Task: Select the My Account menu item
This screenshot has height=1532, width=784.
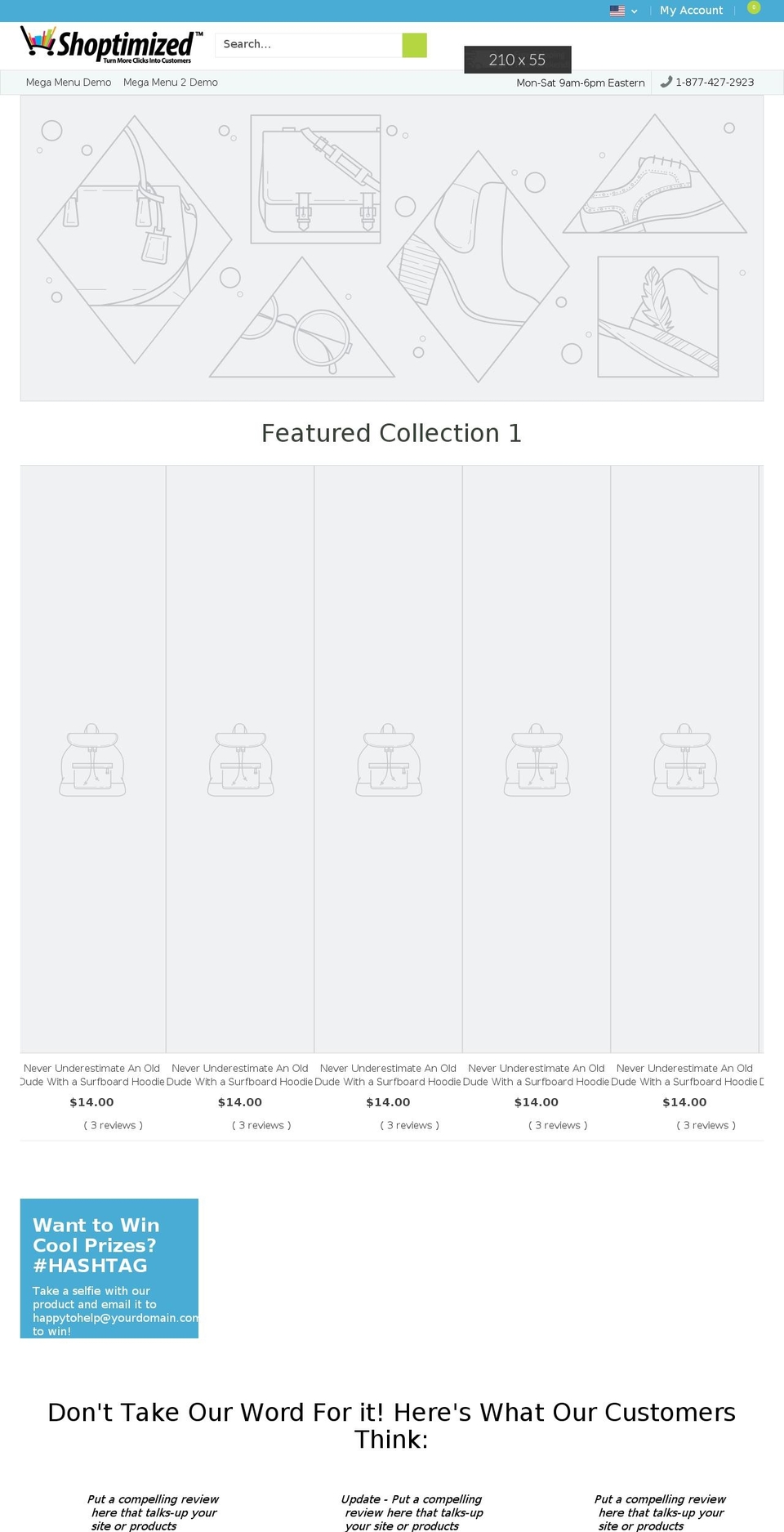Action: [x=691, y=10]
